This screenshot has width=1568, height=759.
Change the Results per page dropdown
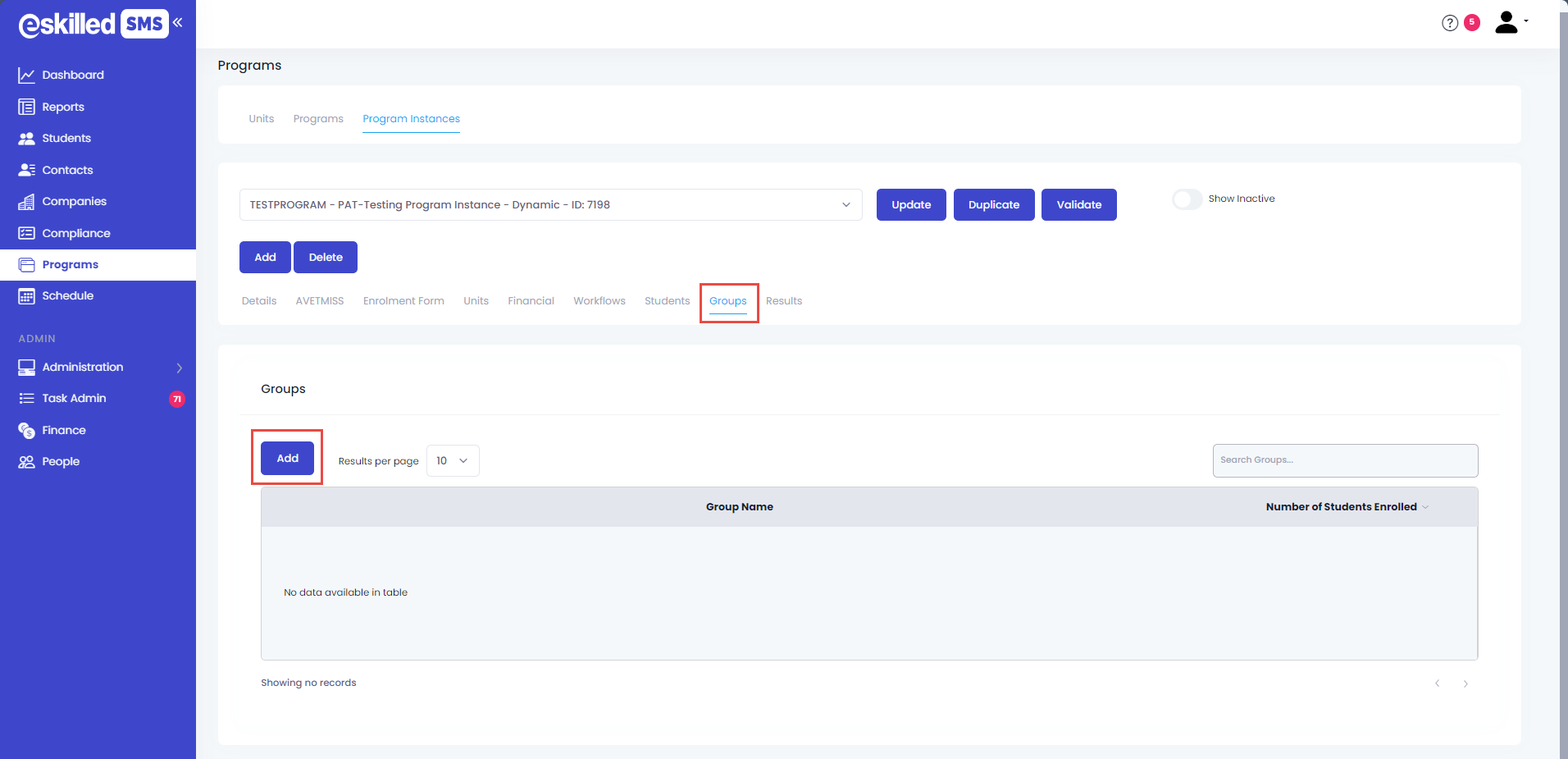click(x=453, y=461)
